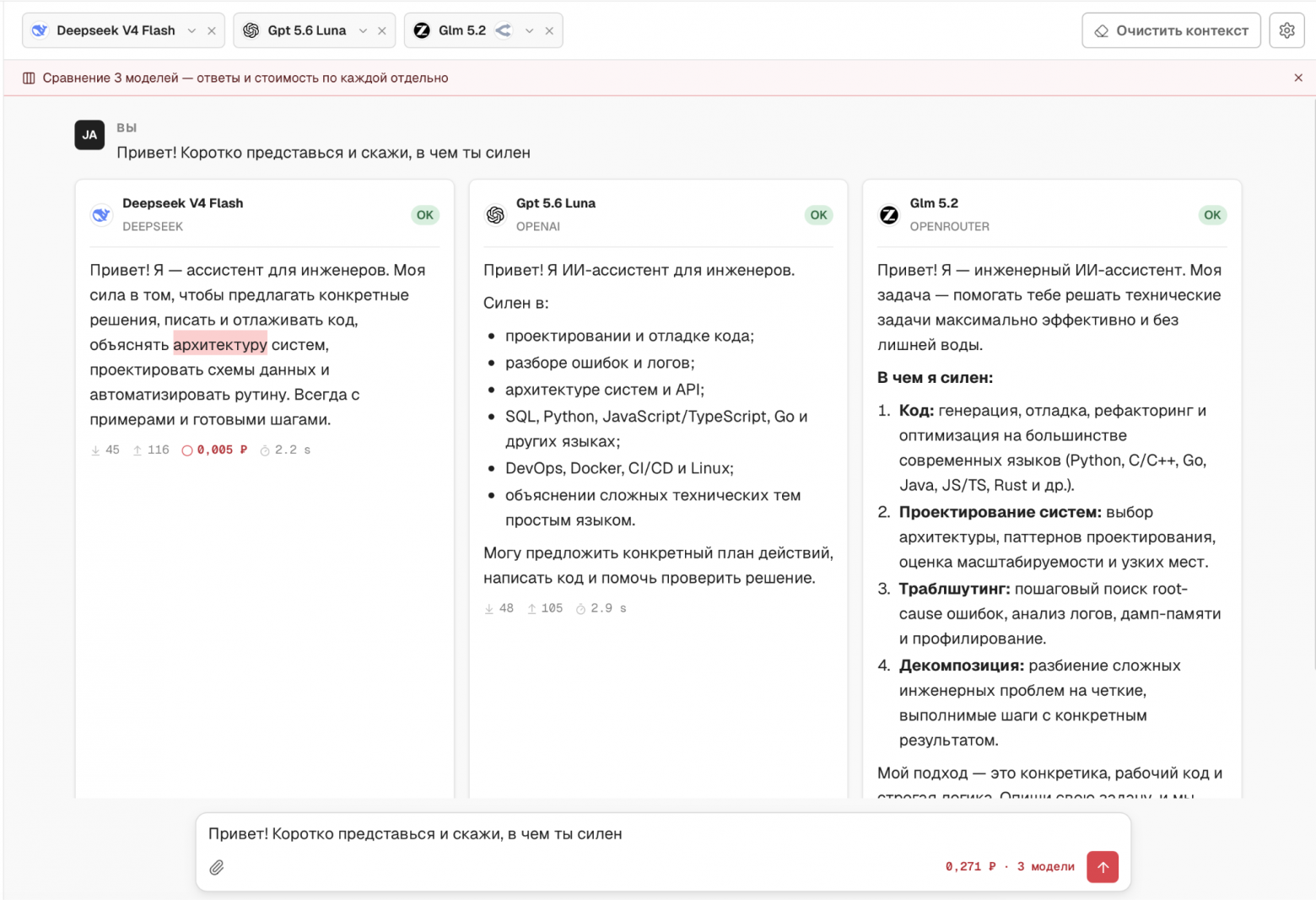1316x900 pixels.
Task: Remove the Deepseek V4 Flash model tab
Action: coord(212,30)
